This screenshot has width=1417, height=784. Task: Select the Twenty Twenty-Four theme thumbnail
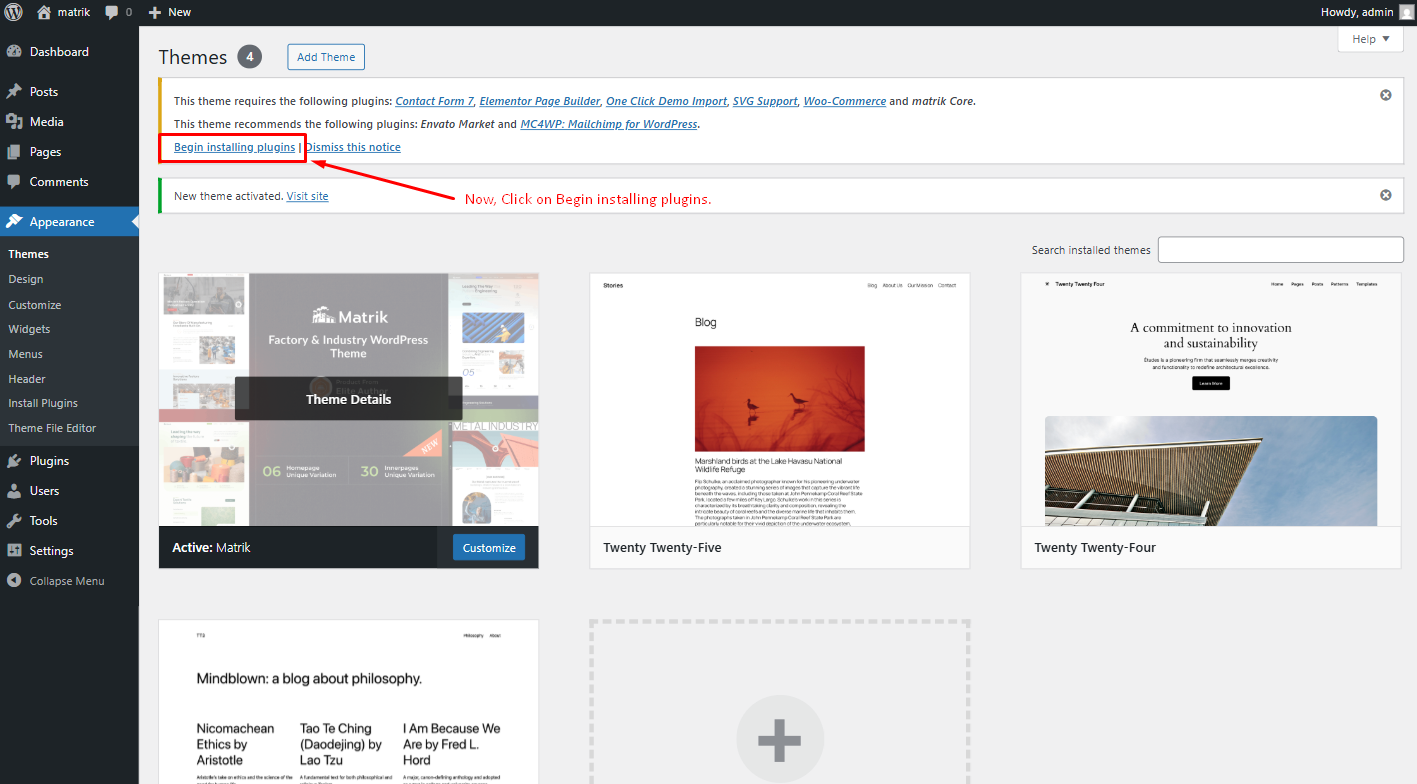tap(1211, 400)
